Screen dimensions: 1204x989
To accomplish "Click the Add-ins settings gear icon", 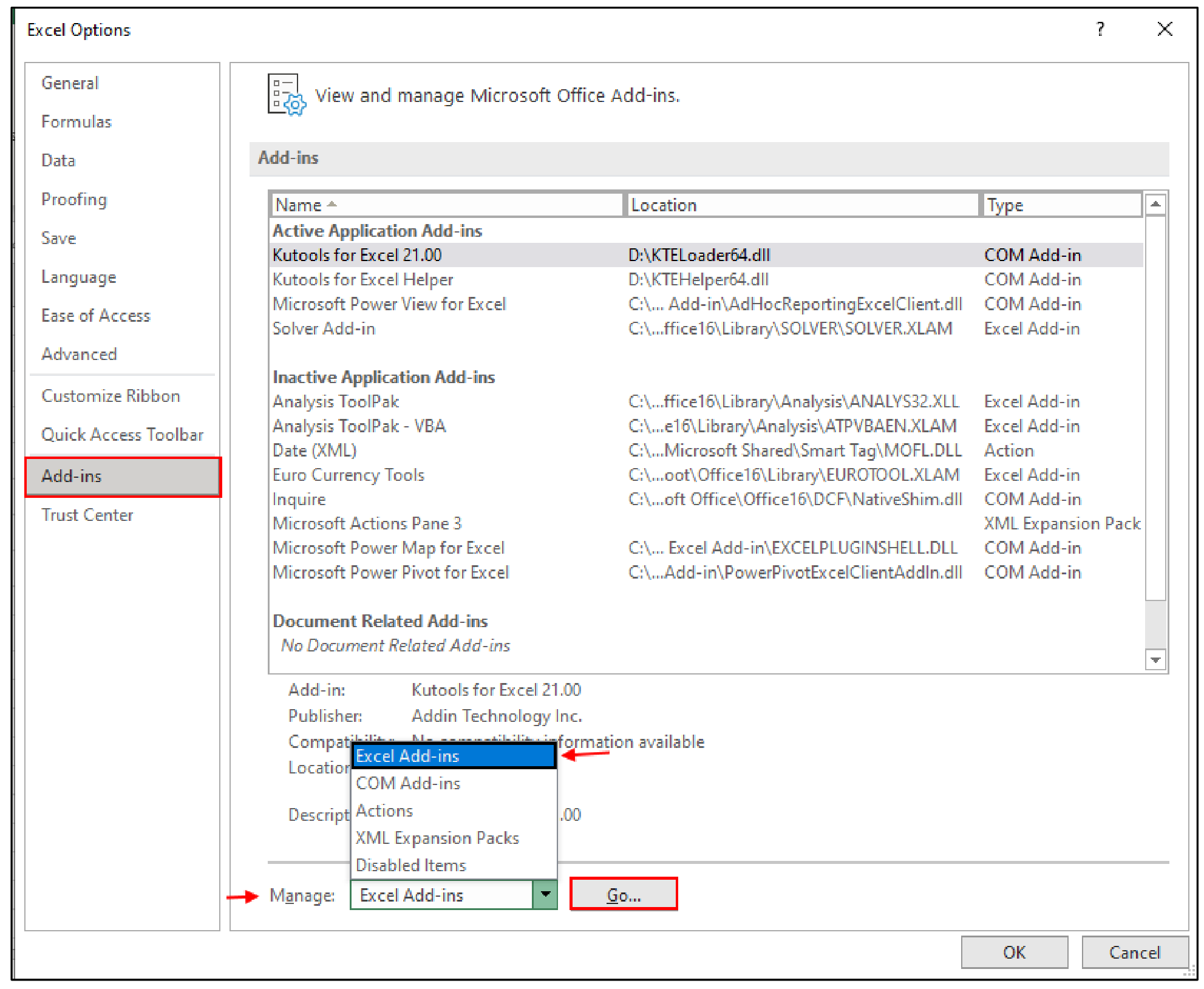I will point(287,96).
